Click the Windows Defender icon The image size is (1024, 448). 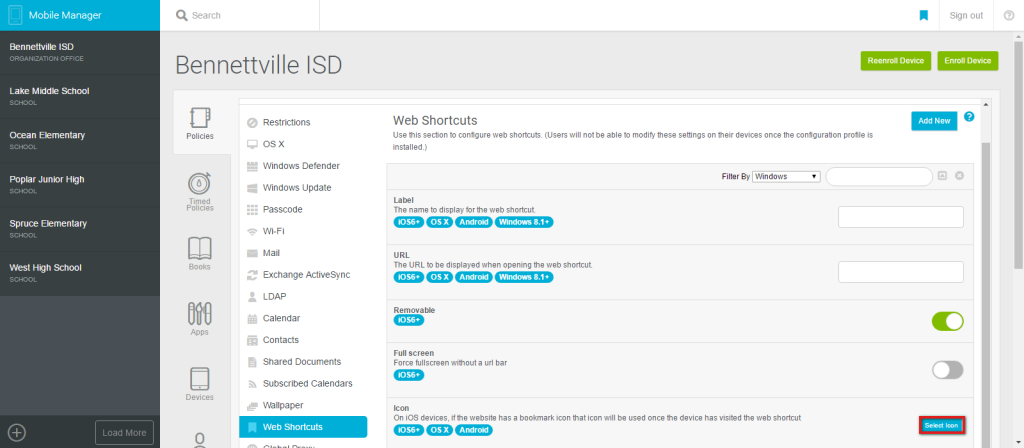point(252,166)
